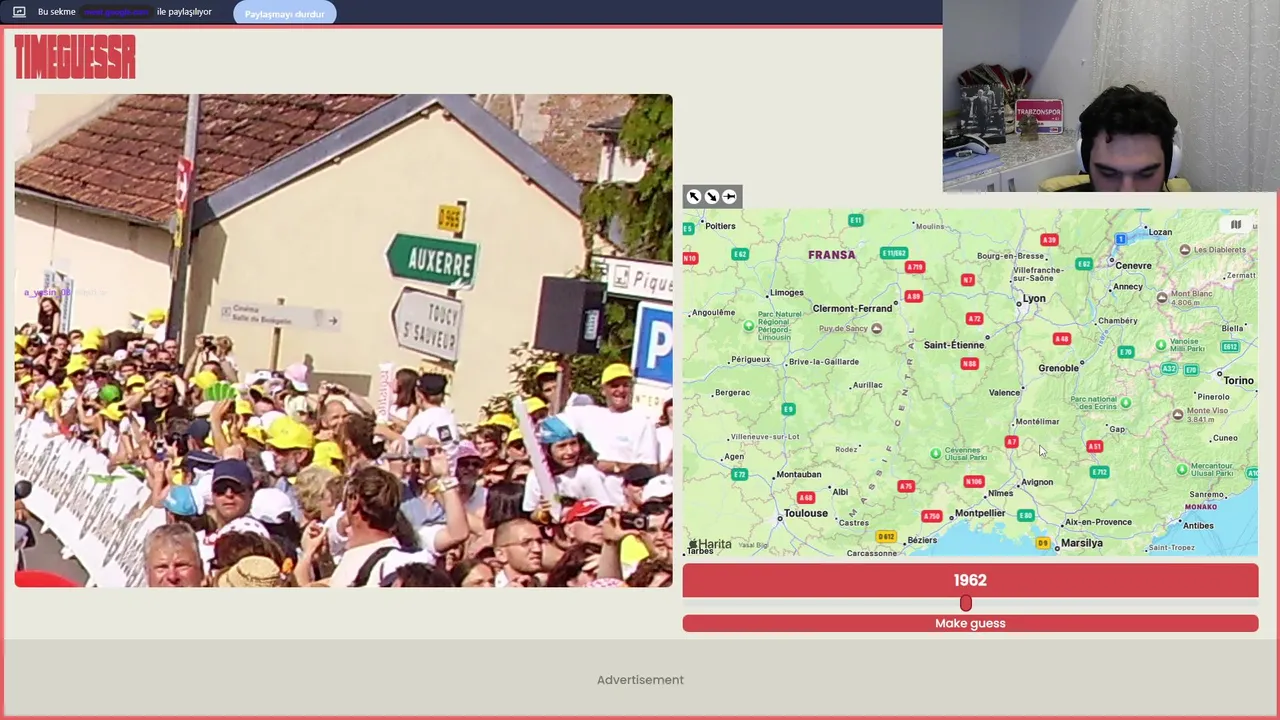Click the Périgord-Limousin park marker
The height and width of the screenshot is (720, 1280).
(749, 326)
